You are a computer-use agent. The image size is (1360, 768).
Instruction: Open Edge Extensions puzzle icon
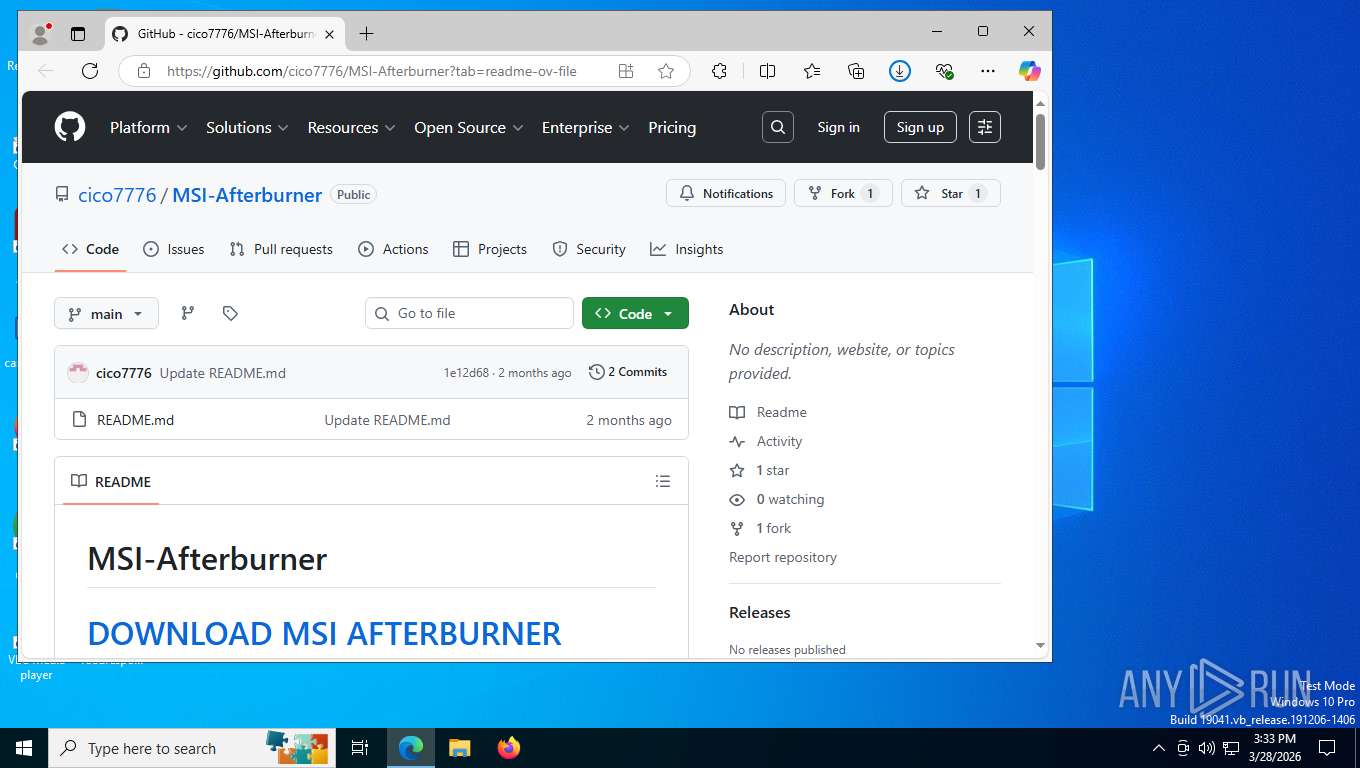click(719, 71)
